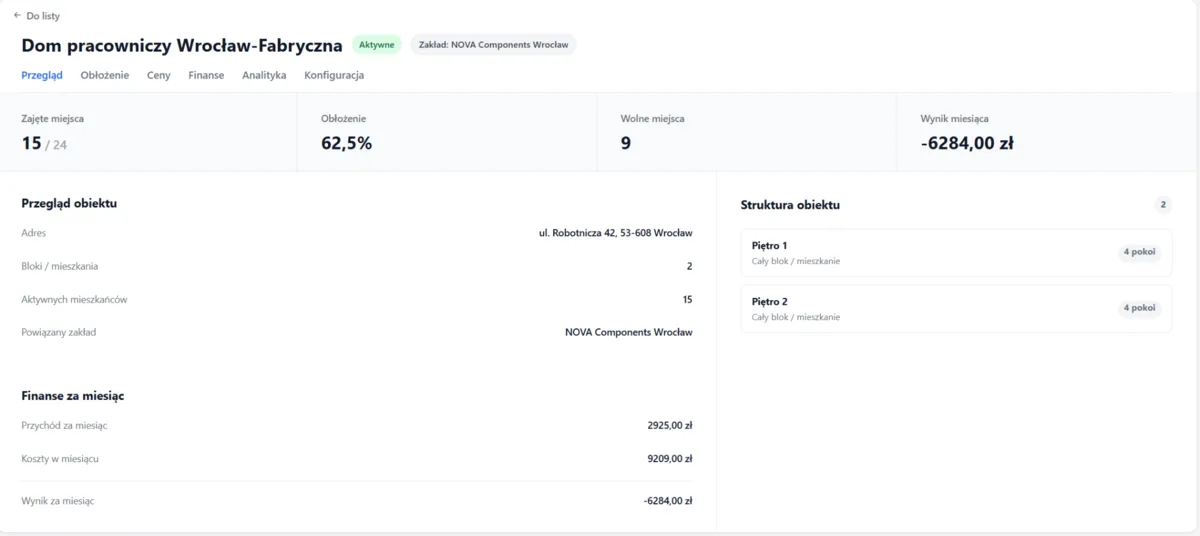Click the Aktywnych mieszkańców row label
The width and height of the screenshot is (1200, 536).
[74, 299]
